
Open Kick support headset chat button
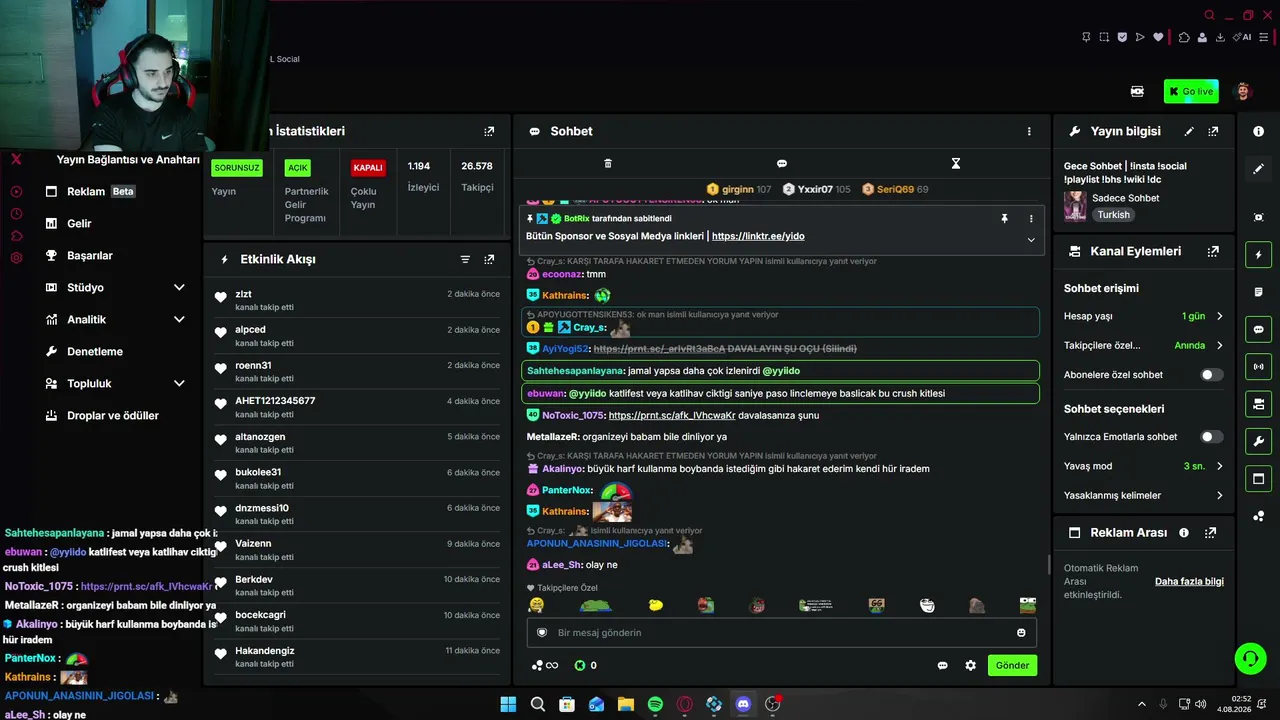click(1250, 658)
